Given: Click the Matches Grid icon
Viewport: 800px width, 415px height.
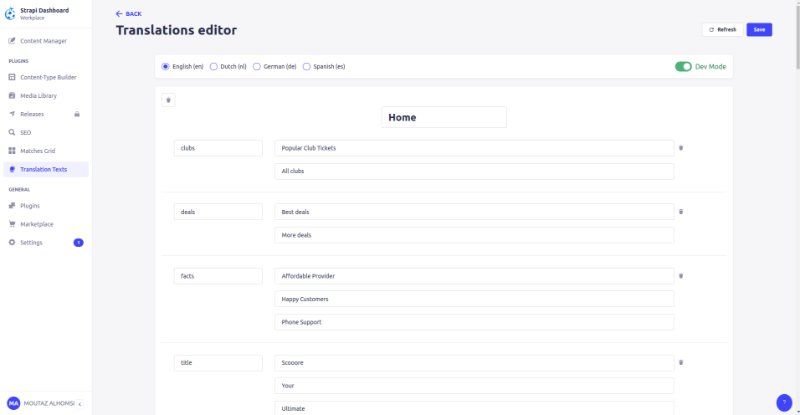Looking at the screenshot, I should (x=12, y=151).
